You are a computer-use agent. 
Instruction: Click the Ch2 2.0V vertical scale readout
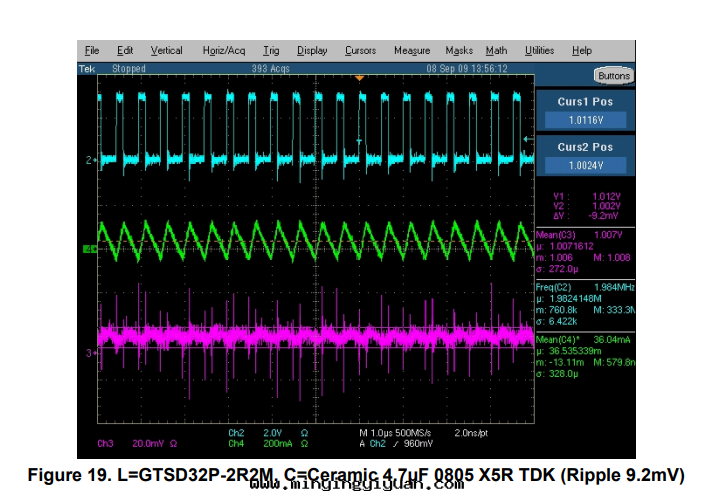click(272, 433)
